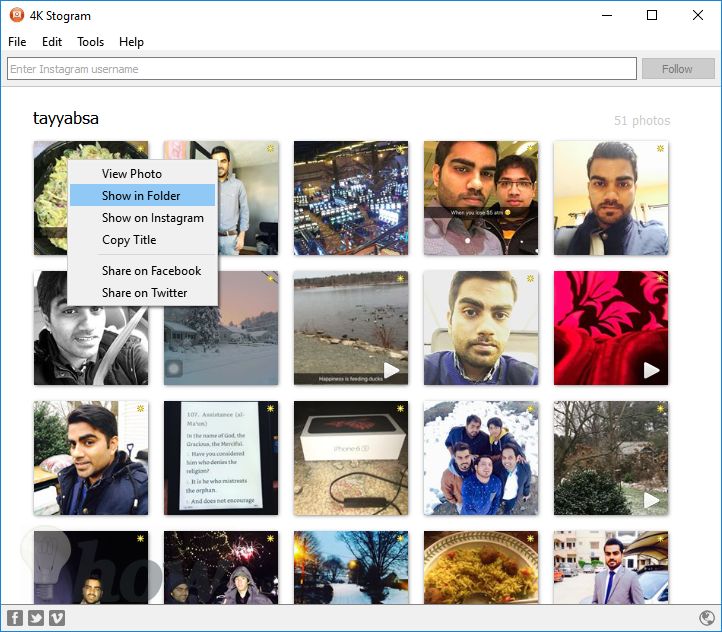The width and height of the screenshot is (722, 632).
Task: Click the 51 photos count label
Action: coord(642,121)
